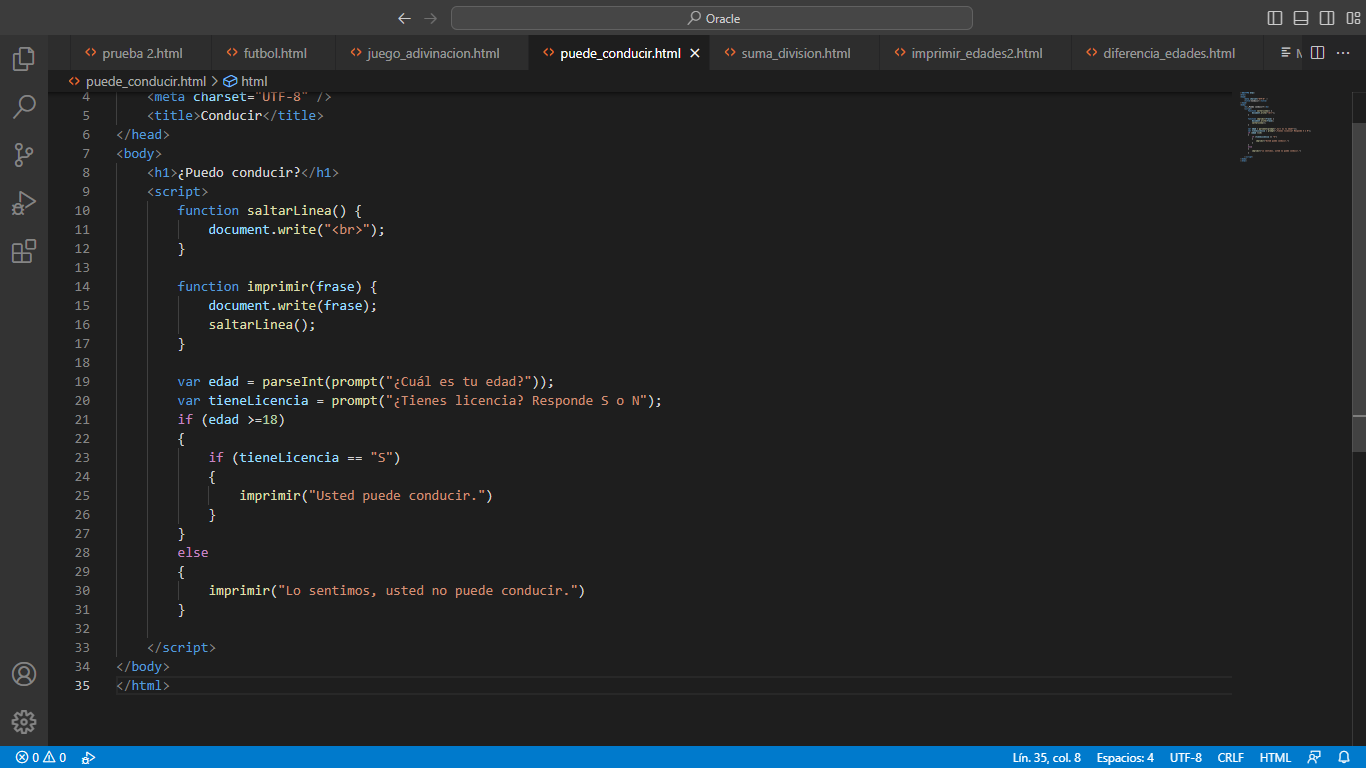Switch to the suma_division.html tab
This screenshot has width=1366, height=768.
pyautogui.click(x=795, y=53)
